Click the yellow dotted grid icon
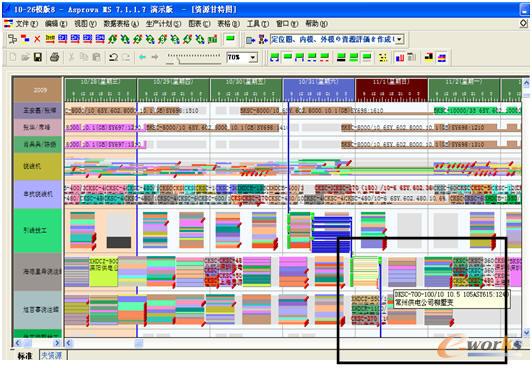Viewport: 532px width, 368px height. tap(383, 57)
